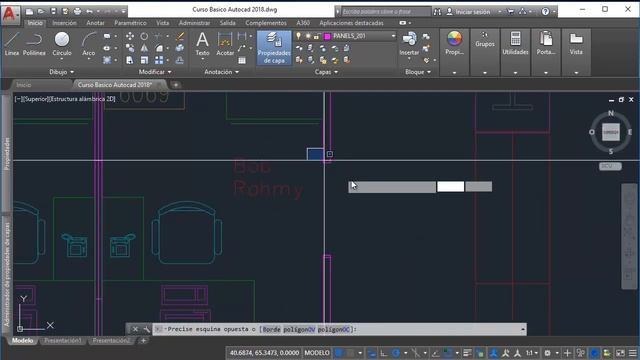Expand the Bloque panel

(x=418, y=72)
